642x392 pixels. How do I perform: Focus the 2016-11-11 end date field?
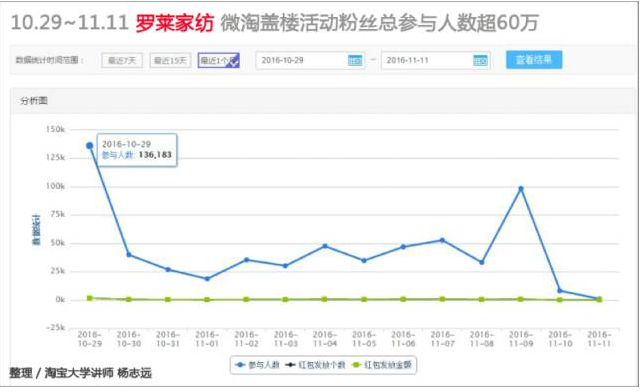436,61
